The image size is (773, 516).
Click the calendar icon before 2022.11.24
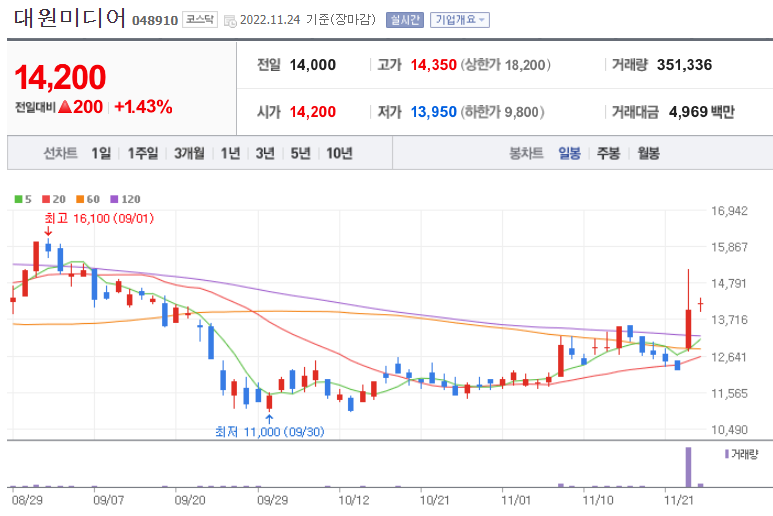point(230,21)
